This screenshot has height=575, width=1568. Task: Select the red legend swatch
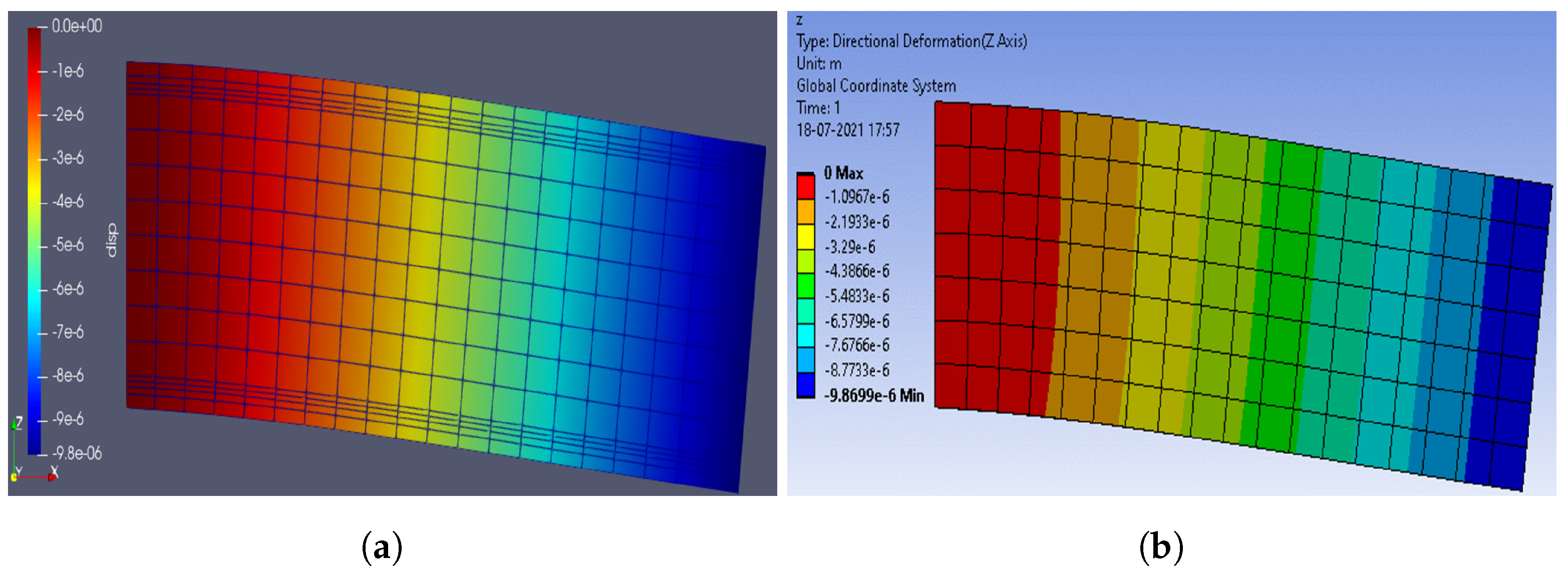pyautogui.click(x=805, y=187)
